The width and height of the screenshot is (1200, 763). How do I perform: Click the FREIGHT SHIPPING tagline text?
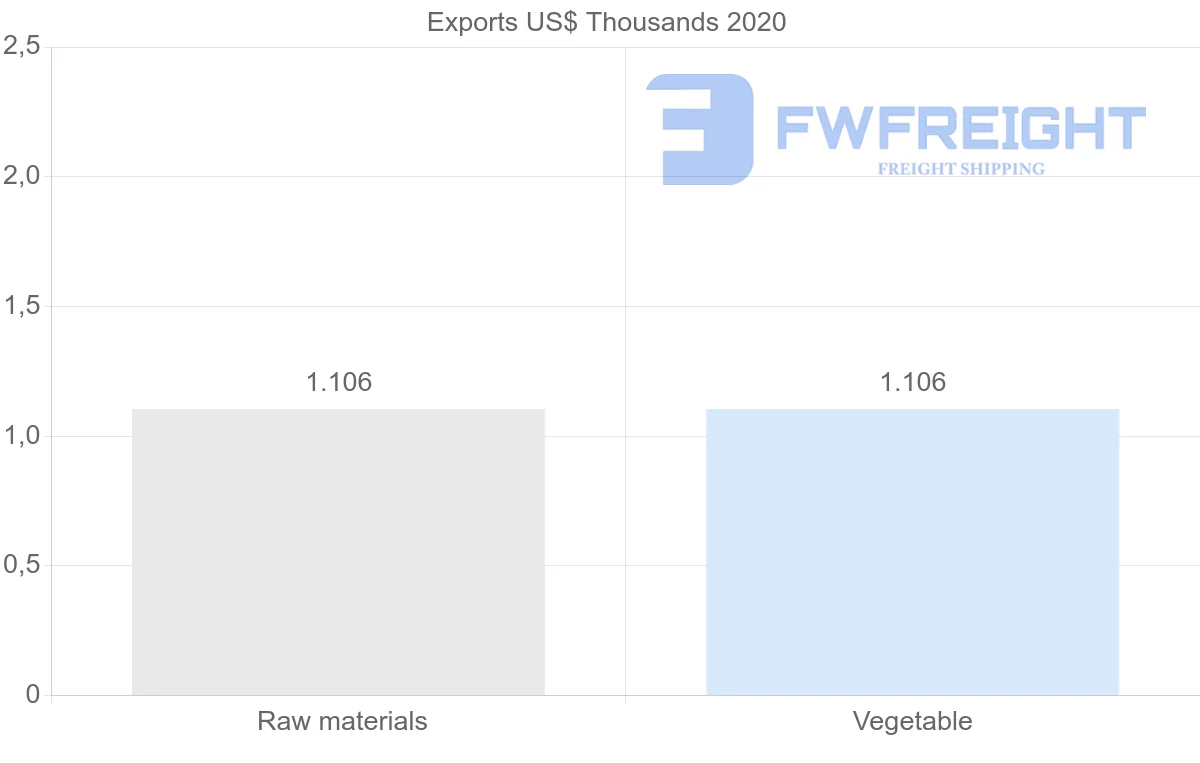(x=961, y=169)
